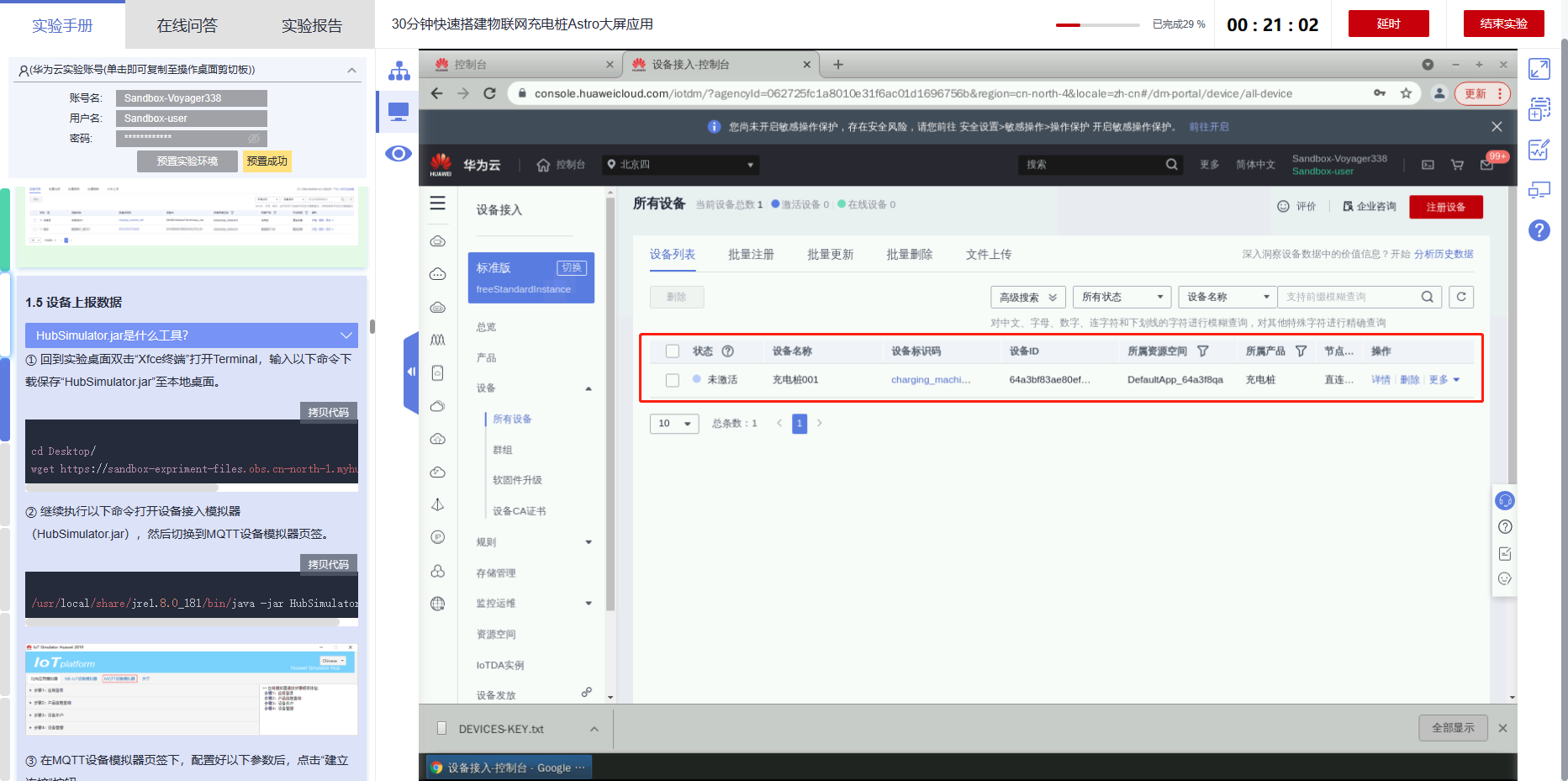Open the 实验报告 tab
1568x781 pixels.
(x=312, y=26)
